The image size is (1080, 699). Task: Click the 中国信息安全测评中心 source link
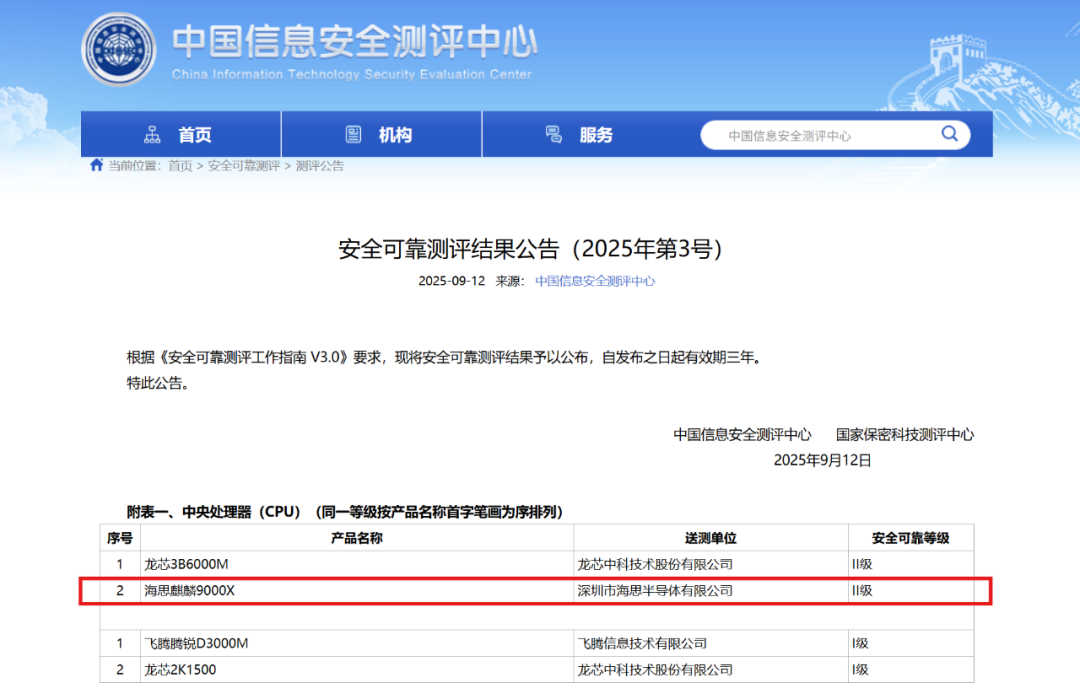(595, 281)
